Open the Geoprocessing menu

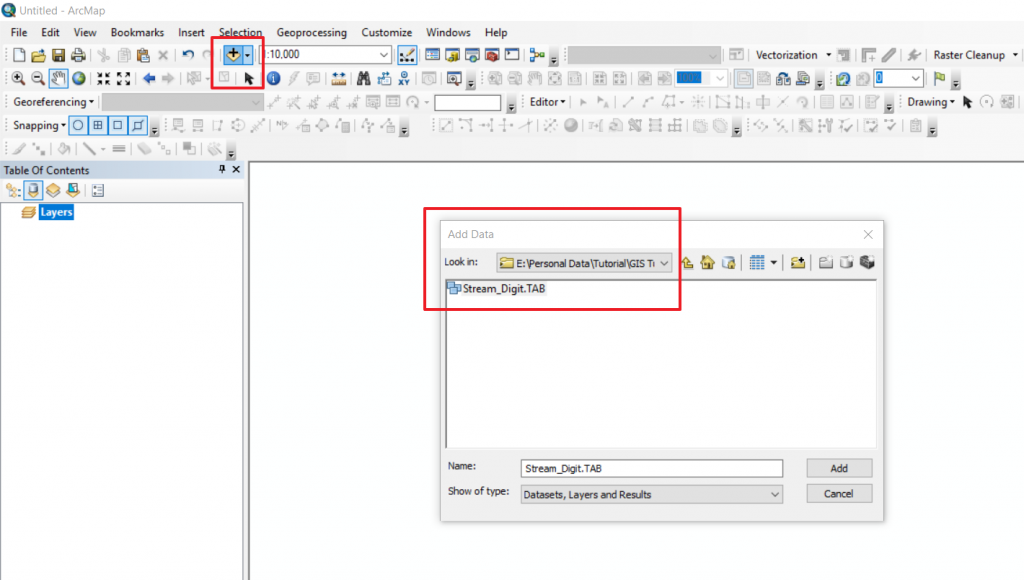[311, 32]
